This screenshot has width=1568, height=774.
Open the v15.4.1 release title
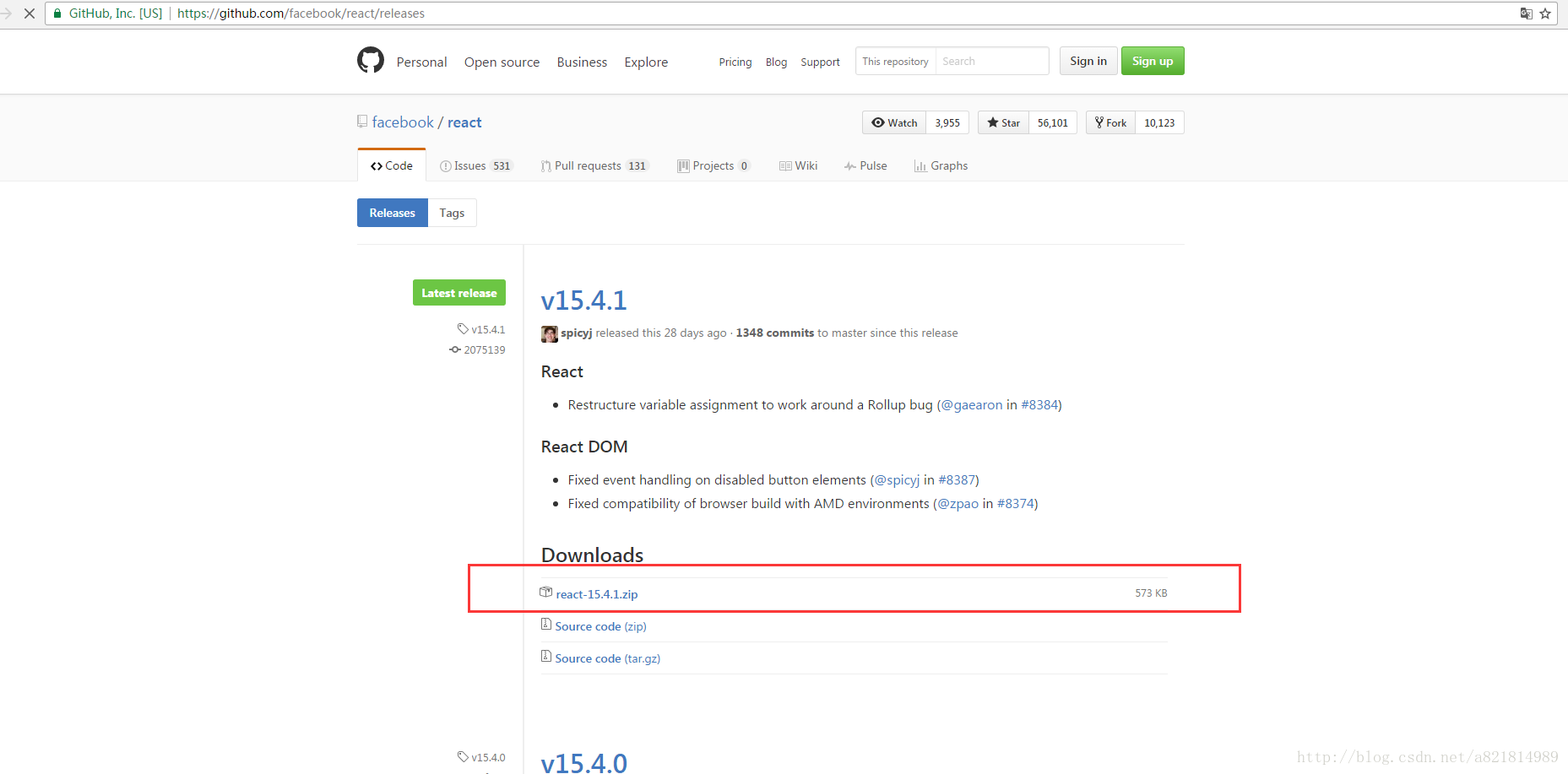tap(583, 300)
